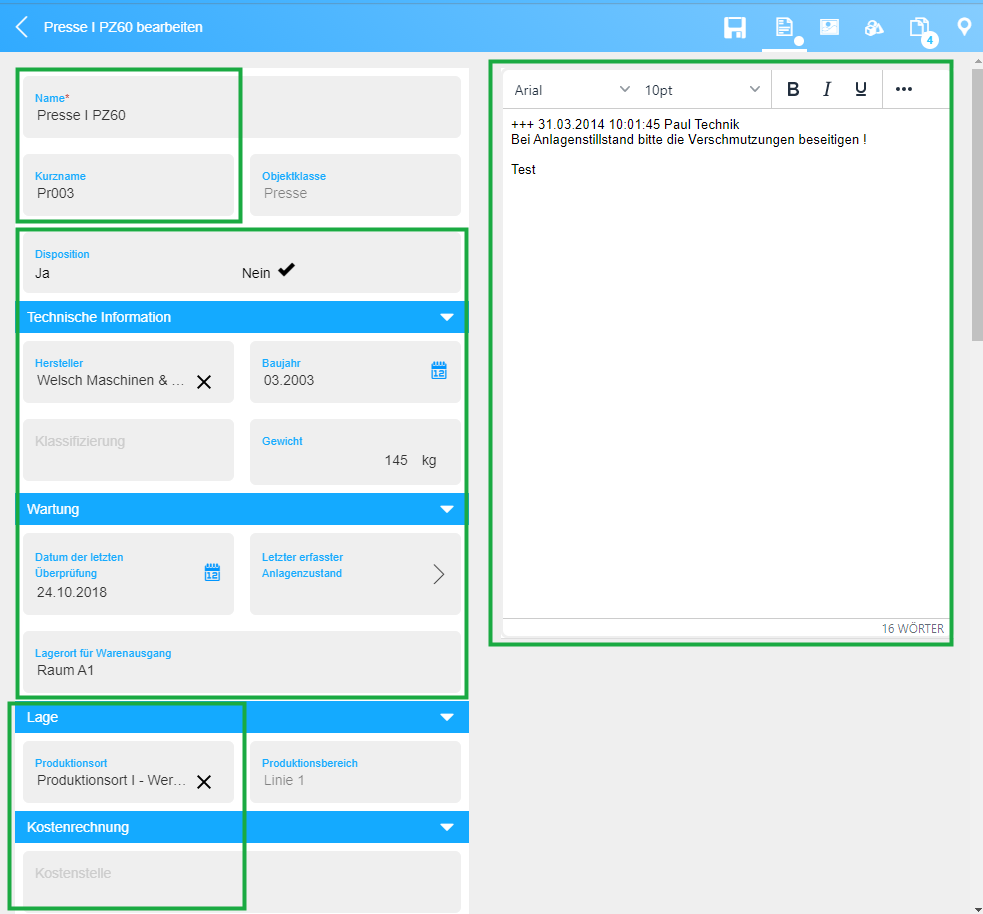Toggle italic formatting in editor
This screenshot has height=914, width=983.
[827, 89]
